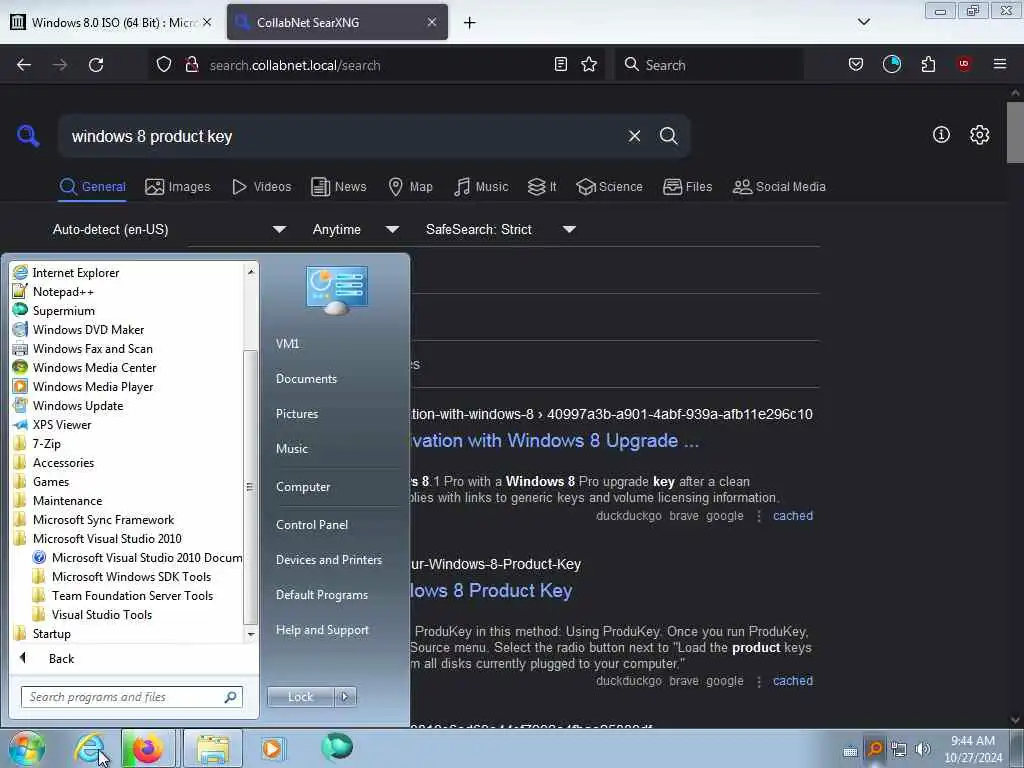
Task: Go back using the Firefox back arrow
Action: click(24, 65)
